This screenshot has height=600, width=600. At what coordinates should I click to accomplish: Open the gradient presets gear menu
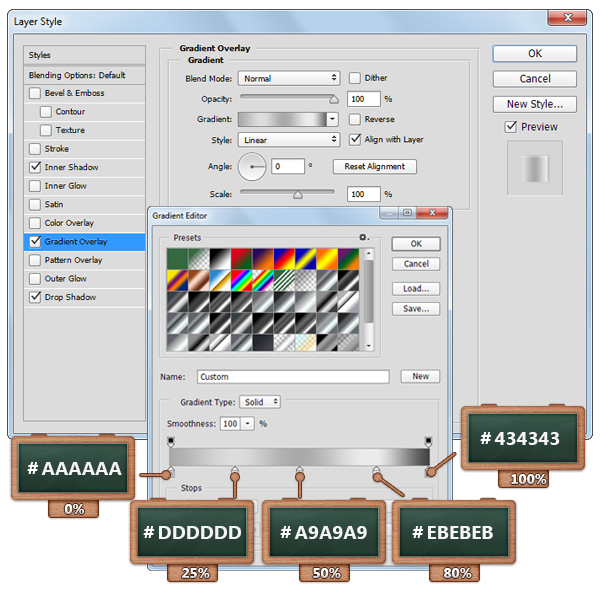pyautogui.click(x=365, y=238)
